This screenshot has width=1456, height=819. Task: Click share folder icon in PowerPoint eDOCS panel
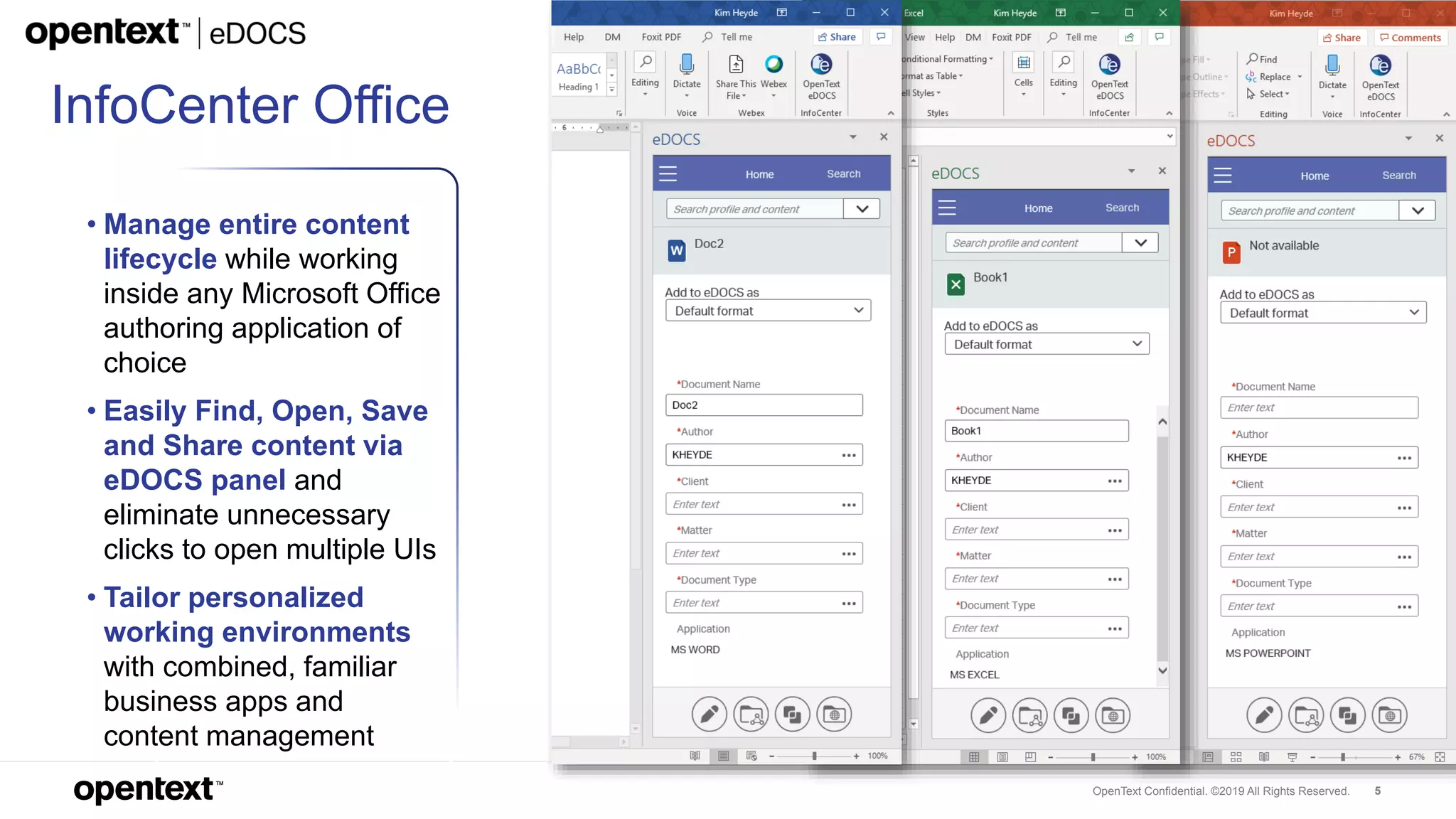click(x=1306, y=716)
